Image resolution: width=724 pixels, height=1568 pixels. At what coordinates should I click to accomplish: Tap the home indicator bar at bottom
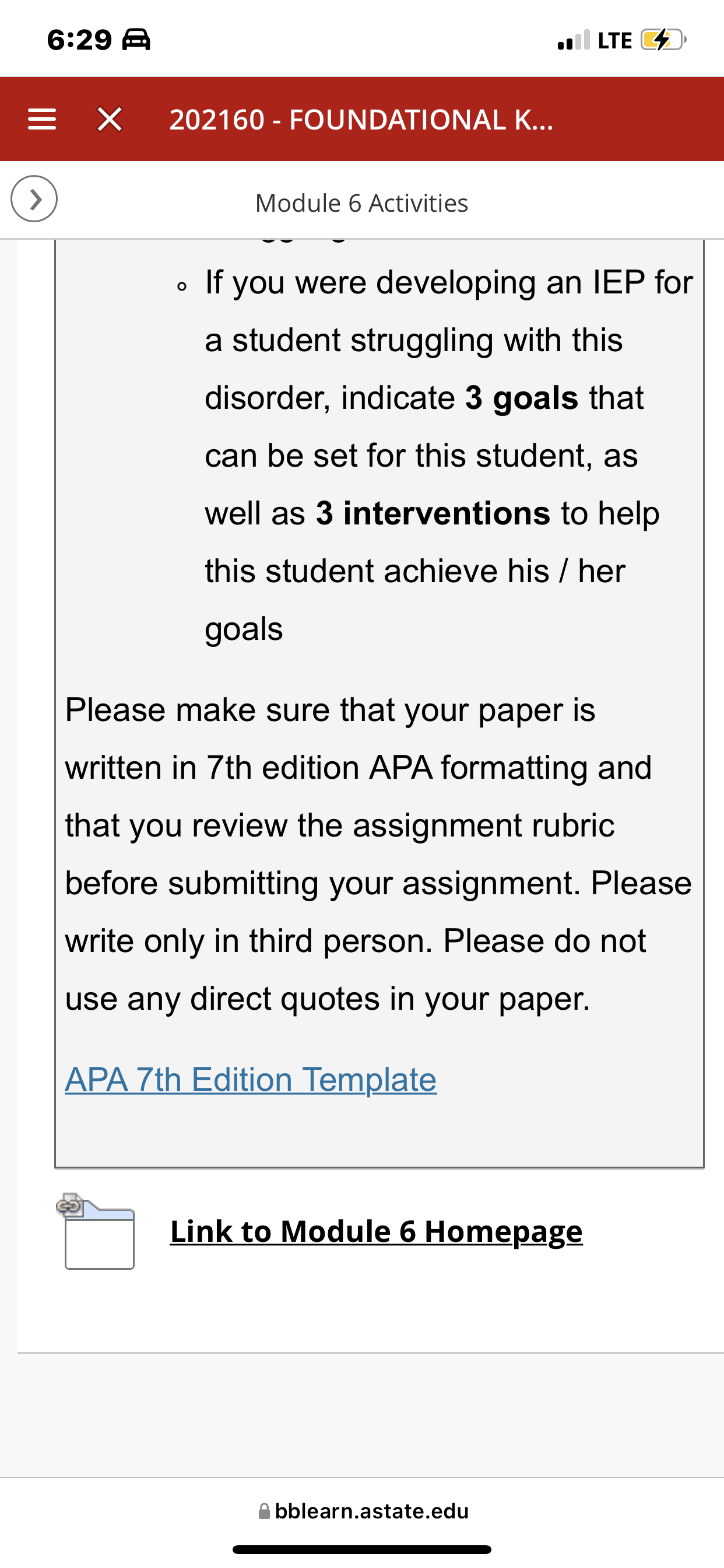tap(361, 1549)
